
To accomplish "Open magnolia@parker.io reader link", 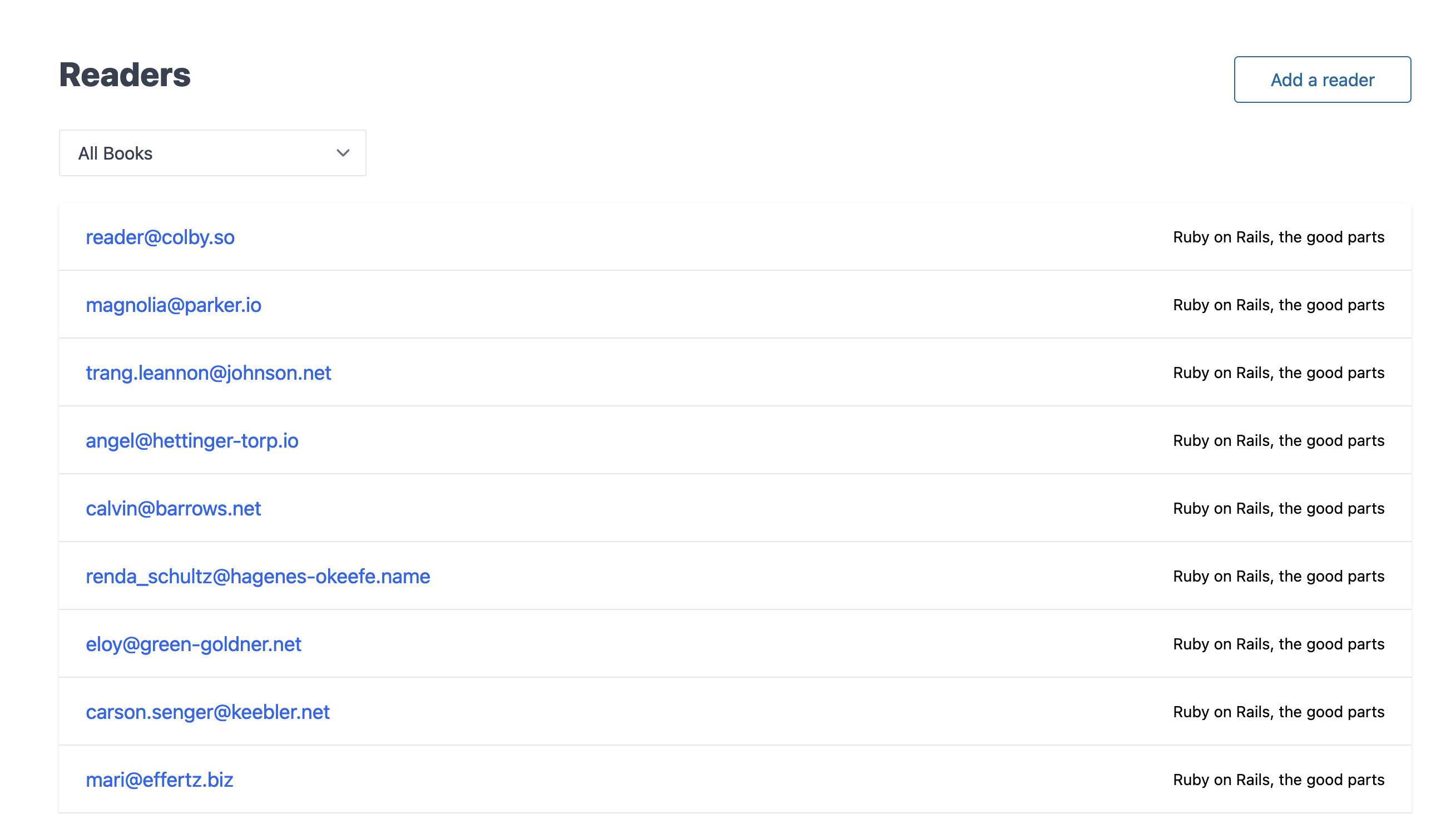I will (x=173, y=305).
